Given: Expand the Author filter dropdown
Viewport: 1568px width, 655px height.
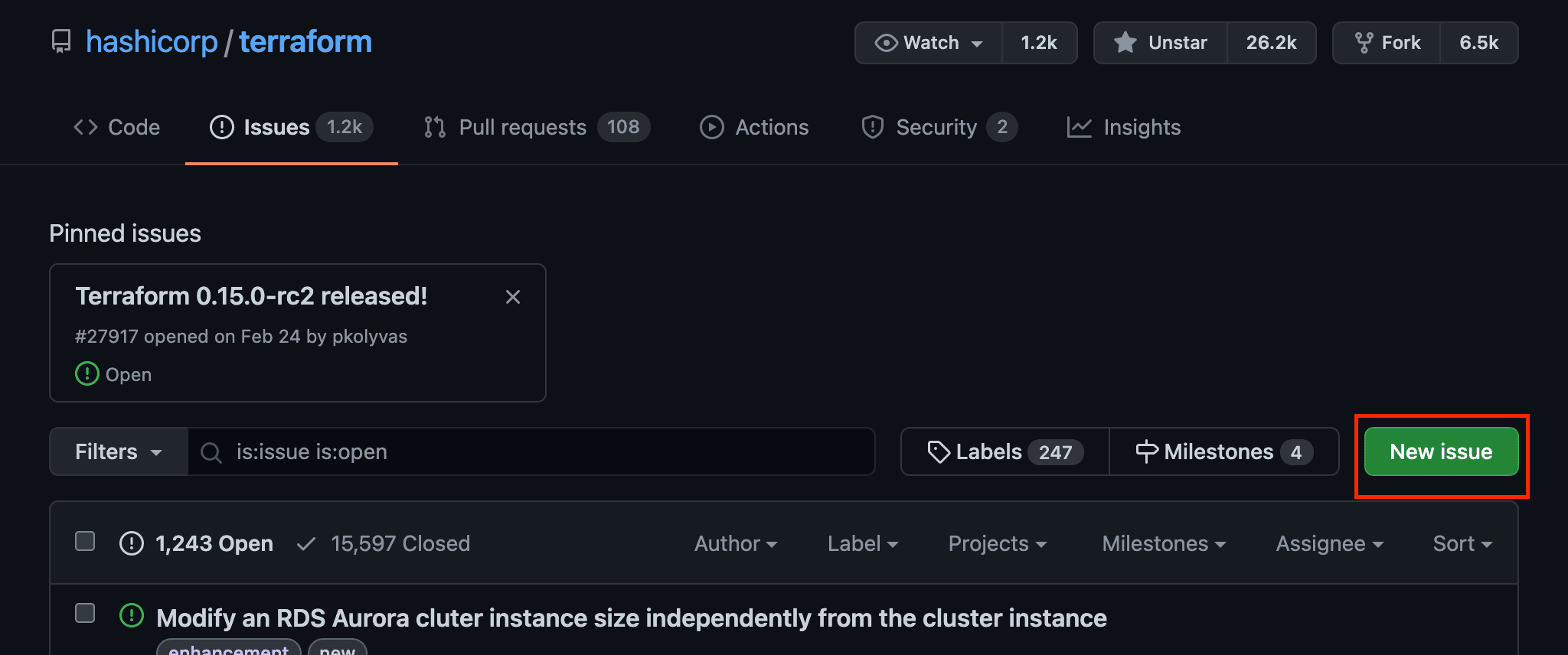Looking at the screenshot, I should [x=736, y=543].
